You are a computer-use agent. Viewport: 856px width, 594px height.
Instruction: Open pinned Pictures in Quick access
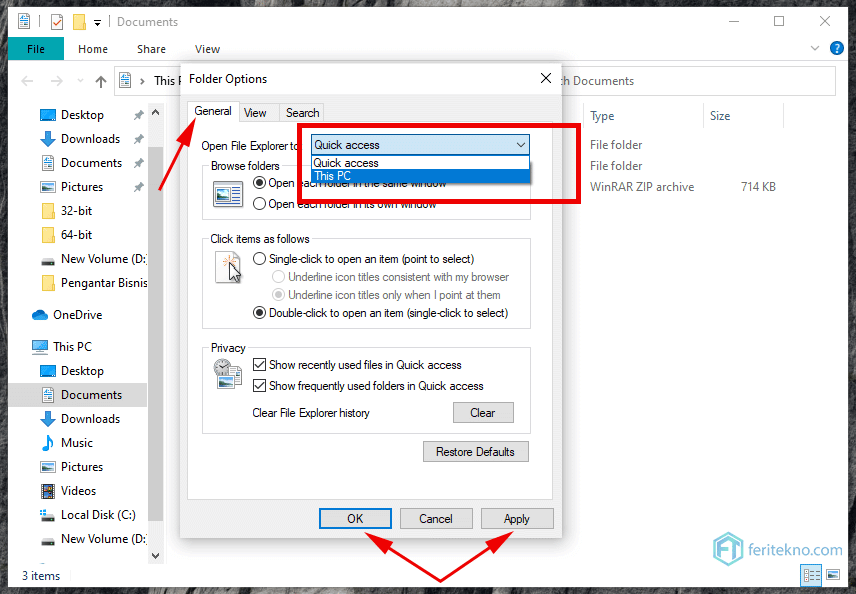coord(82,187)
